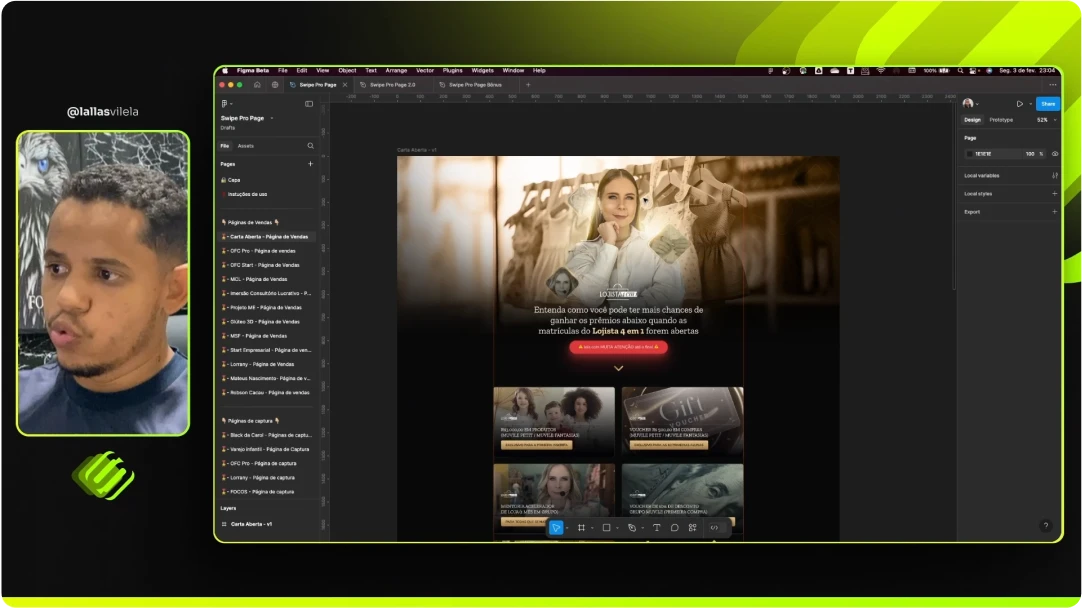Toggle page background visibility eye icon
The width and height of the screenshot is (1082, 608).
coord(1055,154)
